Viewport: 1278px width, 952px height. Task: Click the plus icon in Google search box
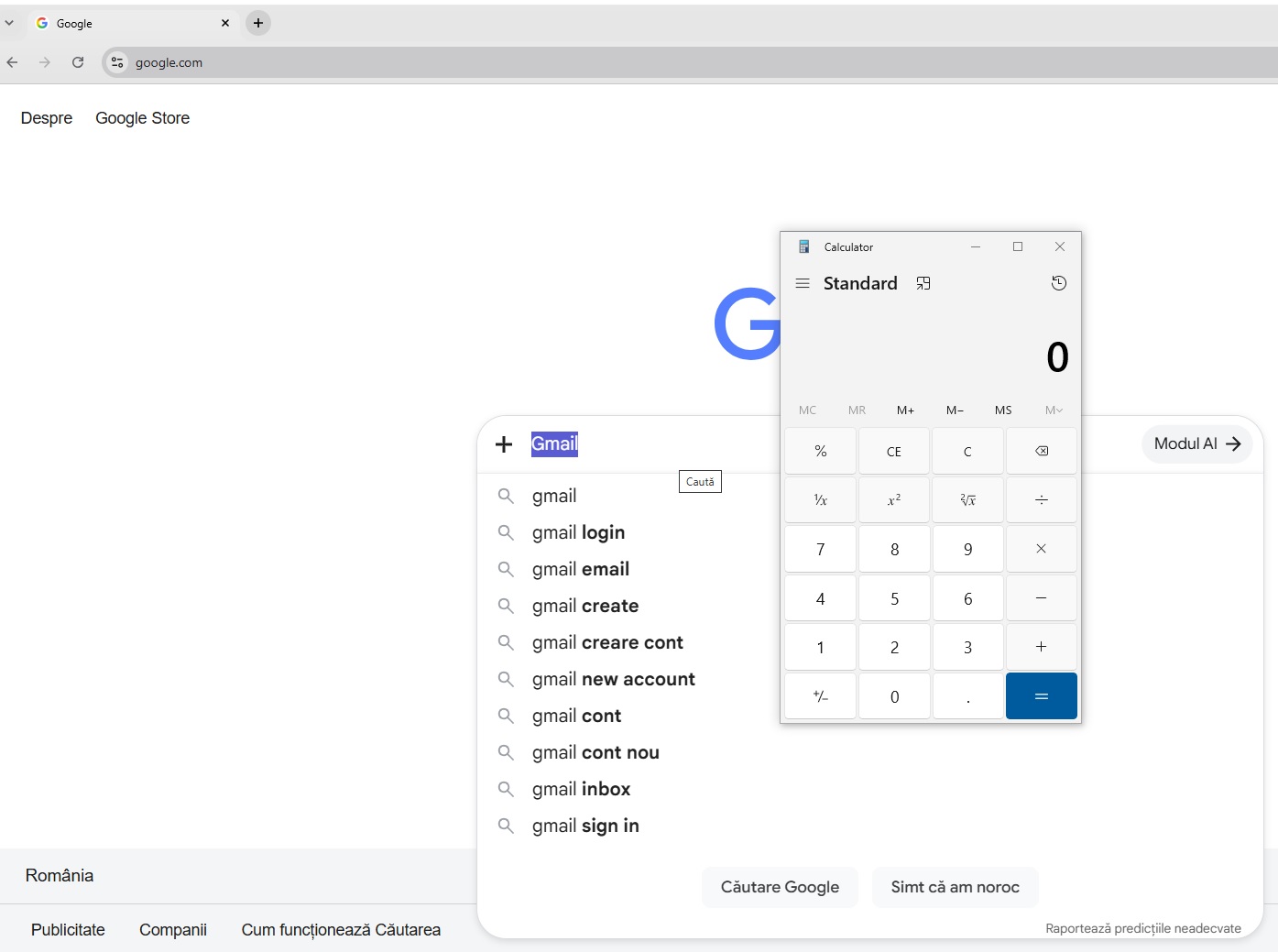tap(504, 444)
